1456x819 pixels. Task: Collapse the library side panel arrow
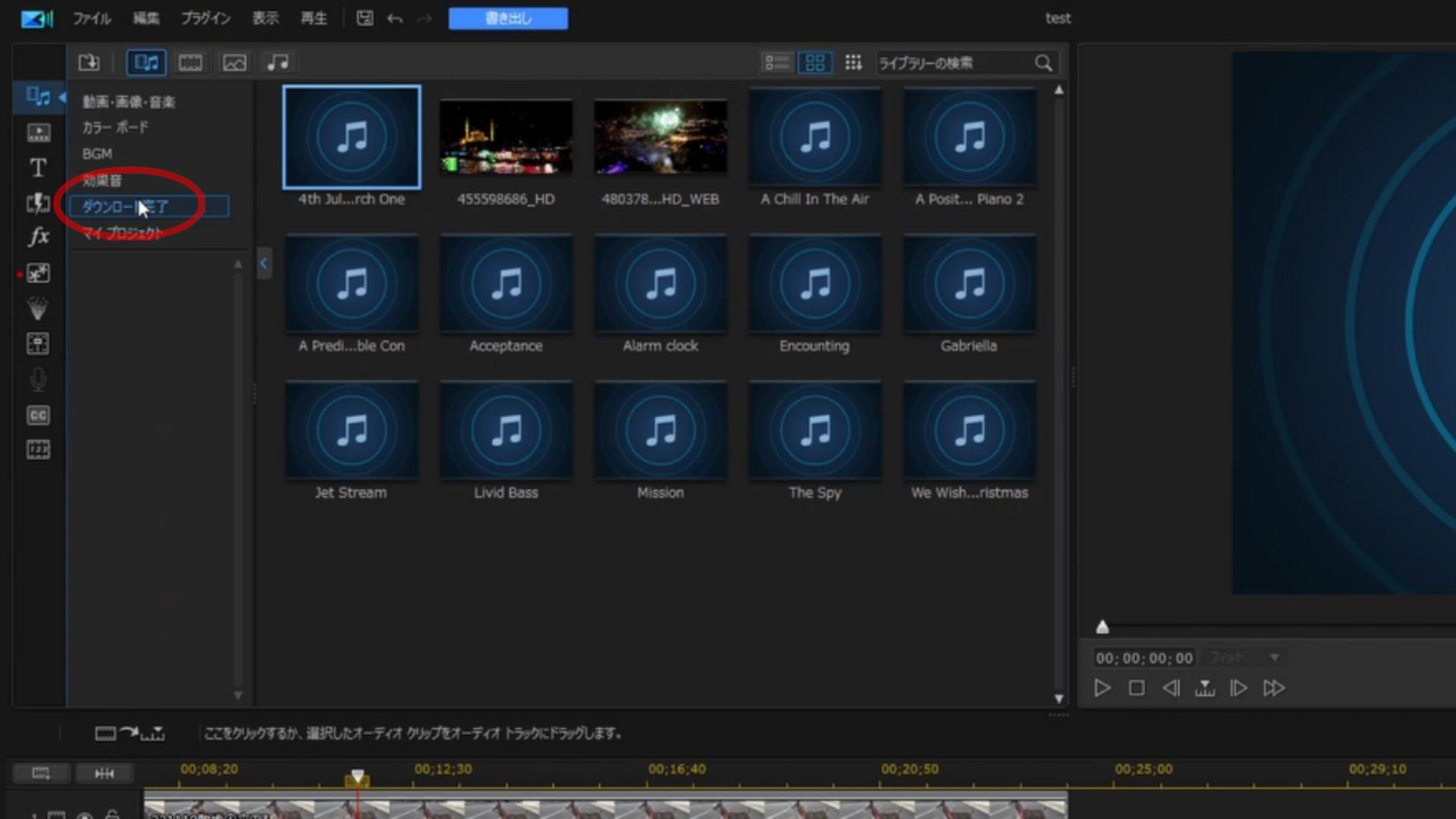tap(264, 263)
